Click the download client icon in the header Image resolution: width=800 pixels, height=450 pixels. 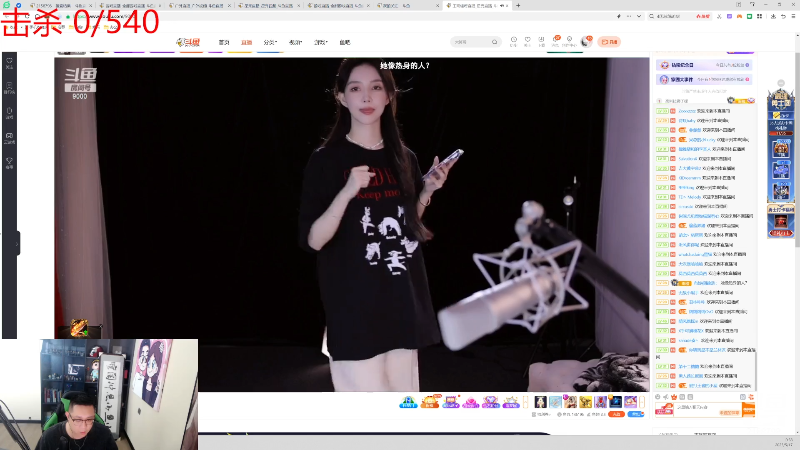pyautogui.click(x=541, y=41)
